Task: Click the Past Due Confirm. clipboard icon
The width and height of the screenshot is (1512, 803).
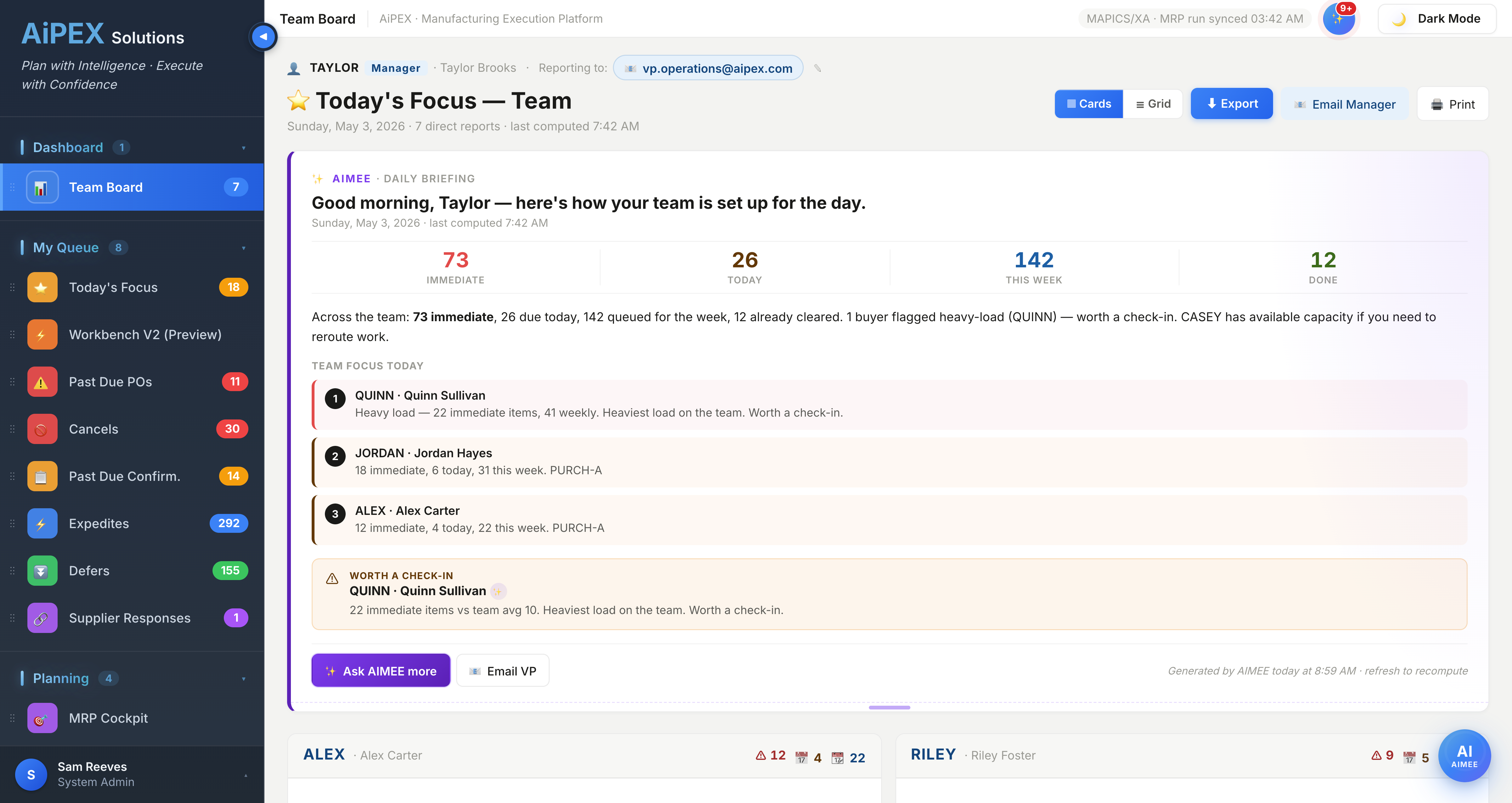Action: (x=42, y=476)
